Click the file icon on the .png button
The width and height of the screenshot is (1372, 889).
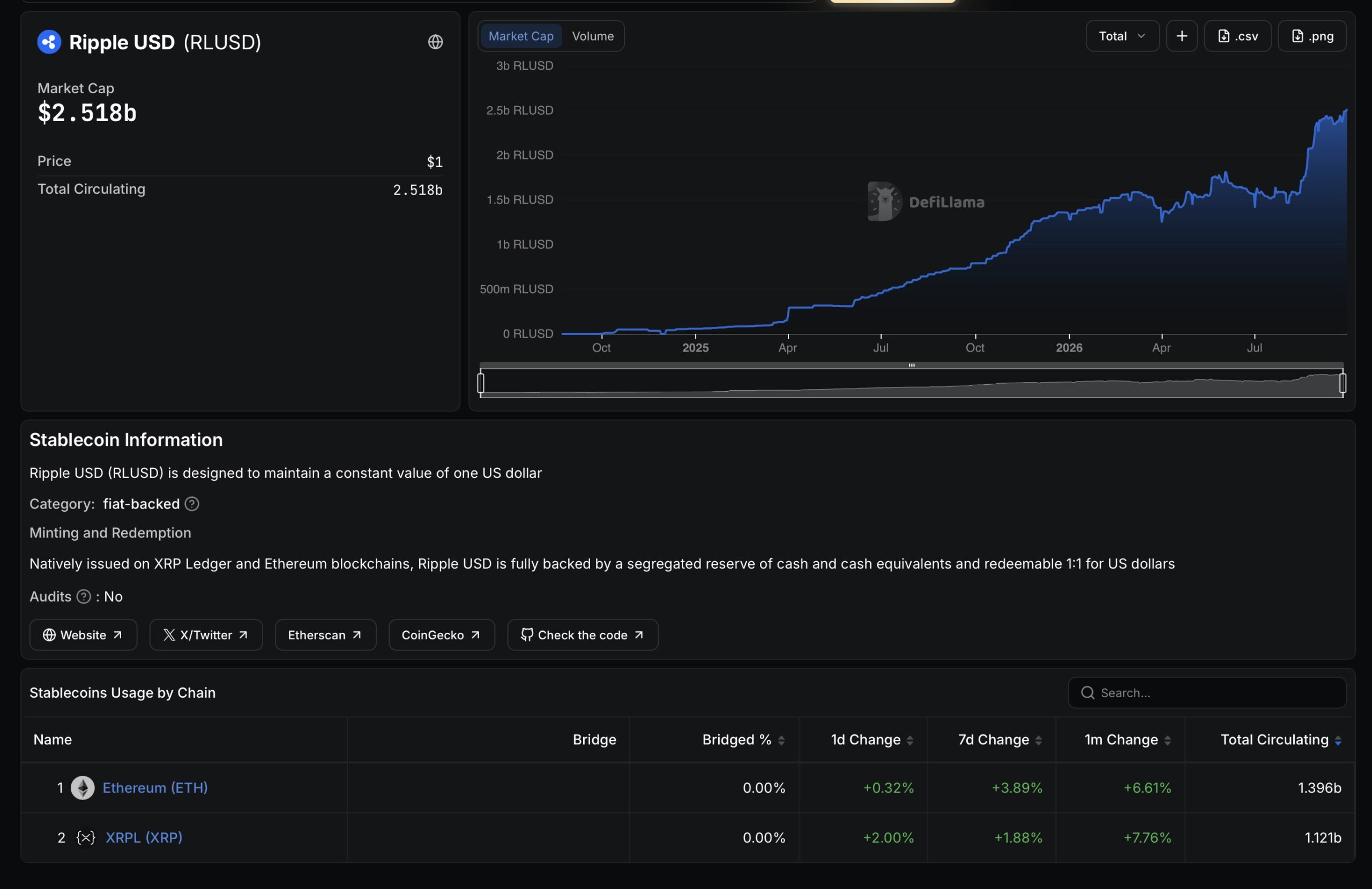point(1297,36)
